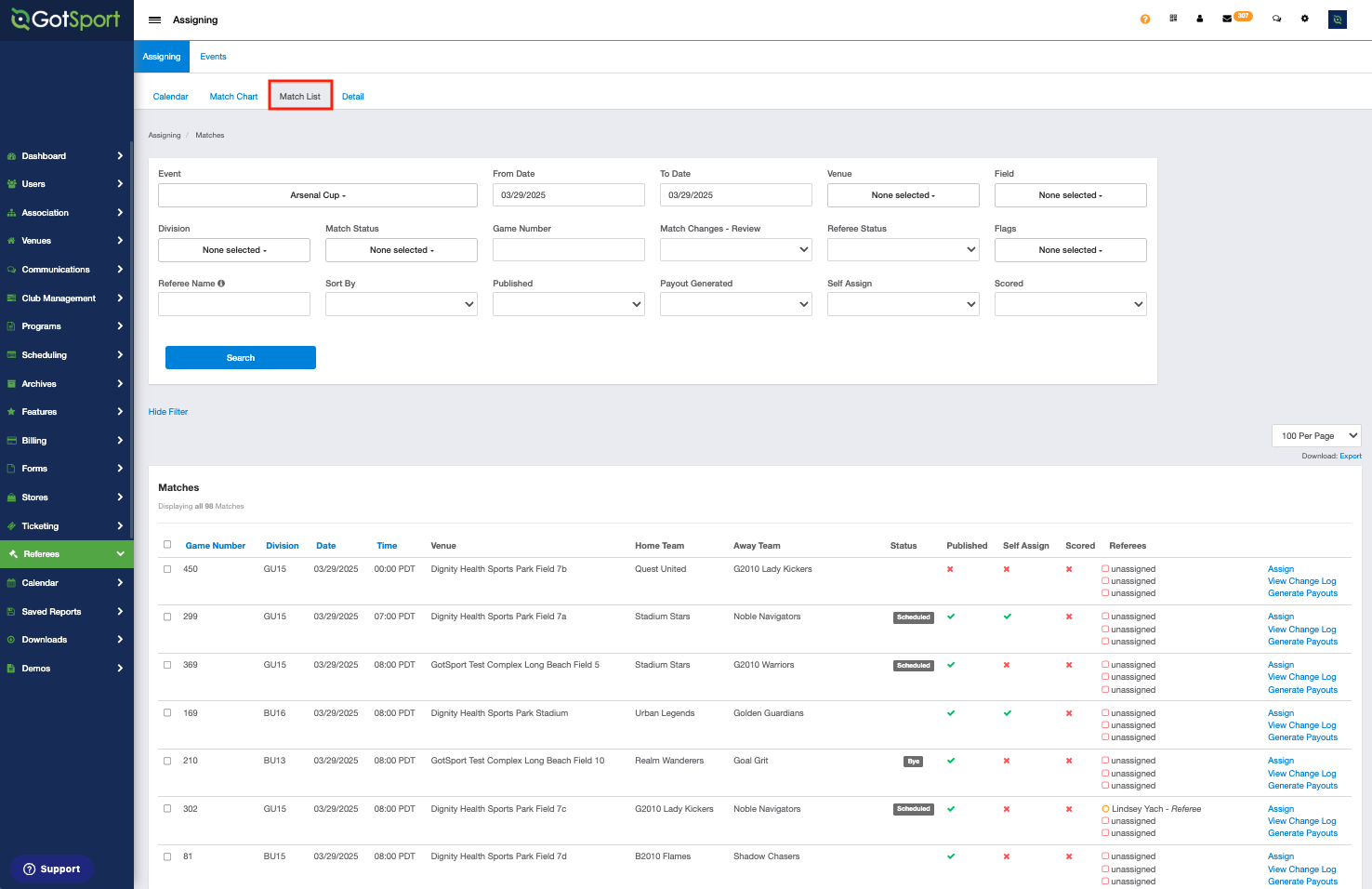Check the box for game 450
Image resolution: width=1372 pixels, height=889 pixels.
pyautogui.click(x=167, y=569)
